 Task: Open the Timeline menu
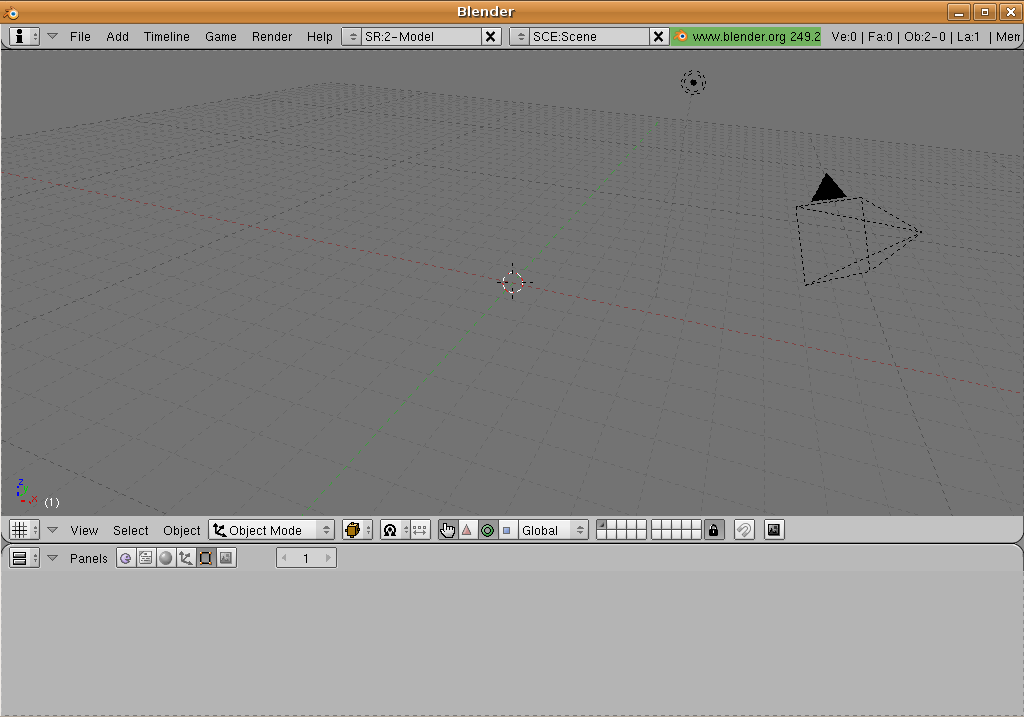(167, 37)
